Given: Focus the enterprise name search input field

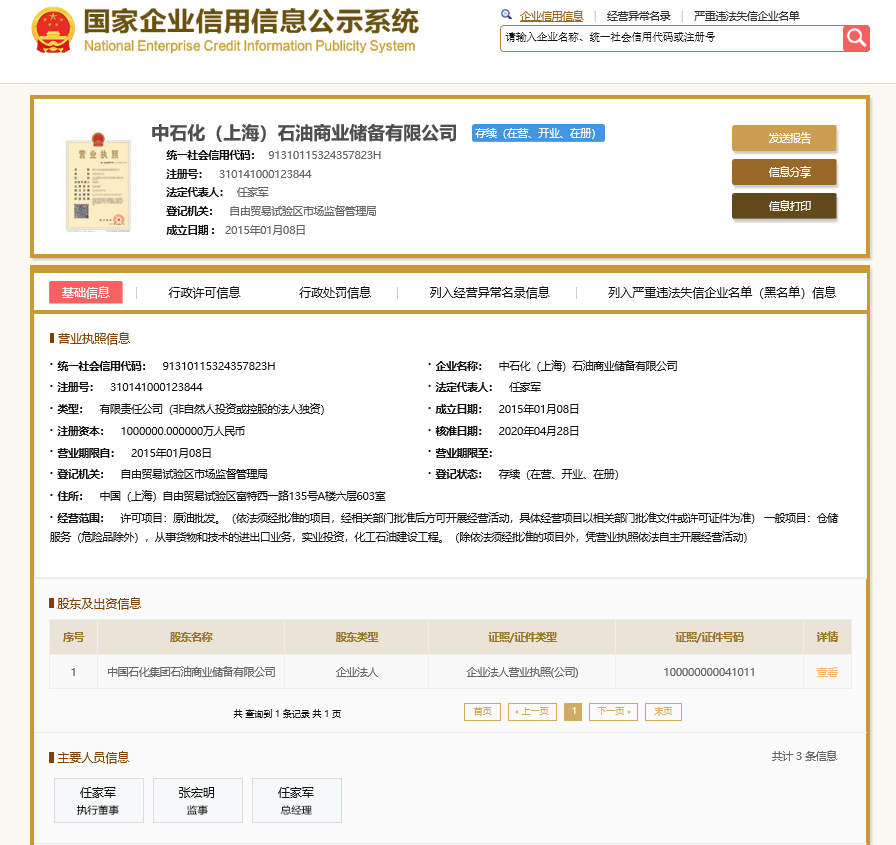Looking at the screenshot, I should [x=671, y=38].
